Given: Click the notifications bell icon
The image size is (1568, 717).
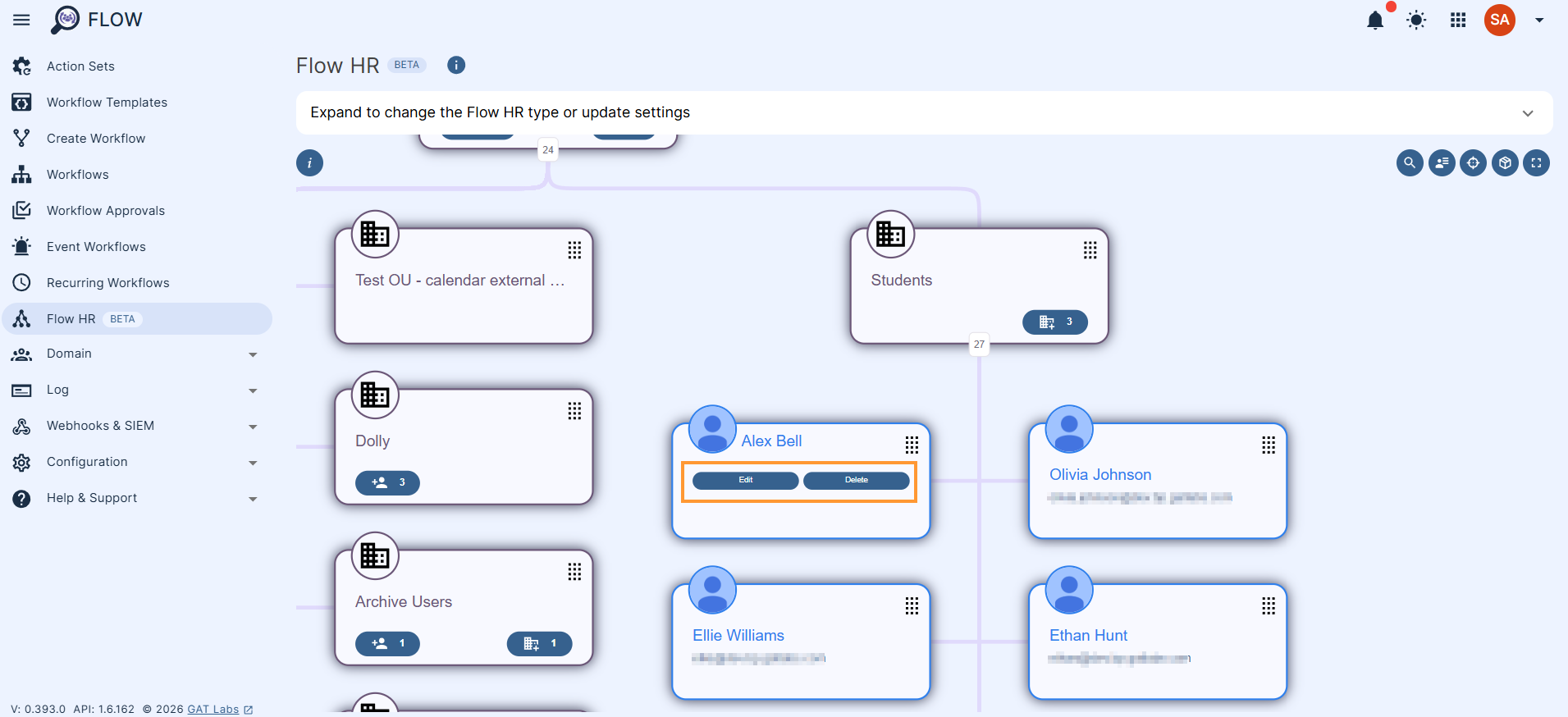Looking at the screenshot, I should coord(1375,21).
